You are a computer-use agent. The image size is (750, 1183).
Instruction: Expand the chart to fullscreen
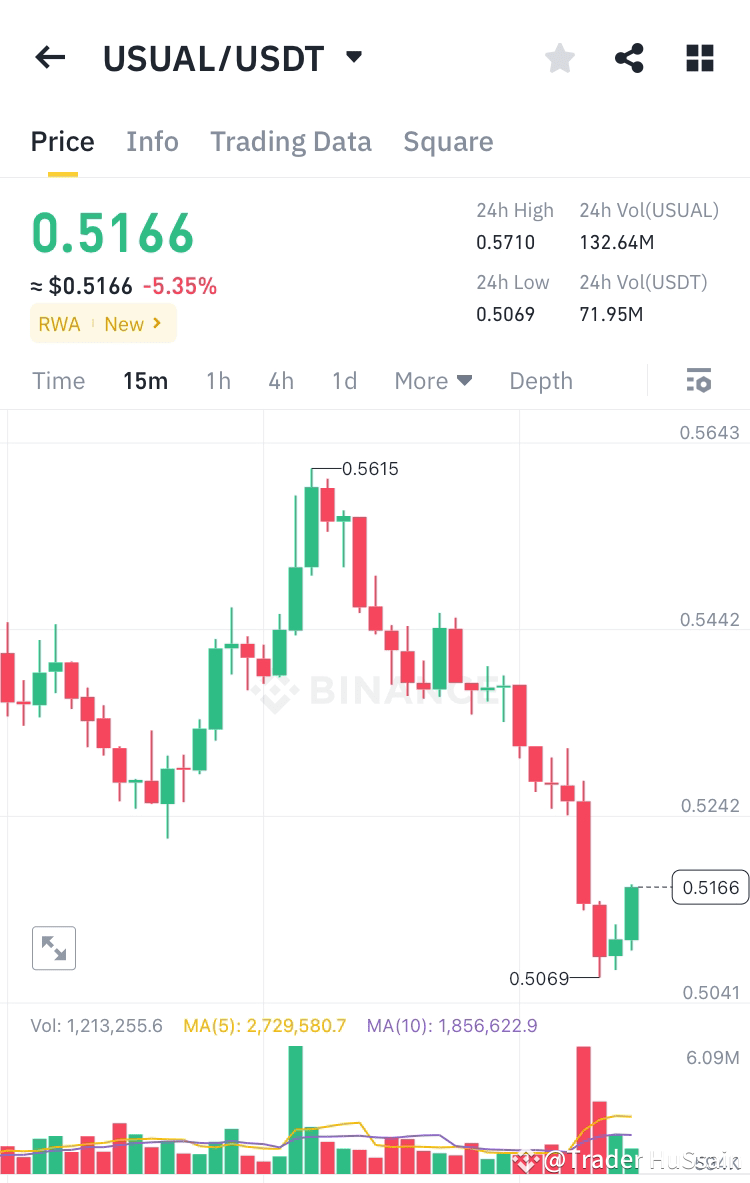54,948
